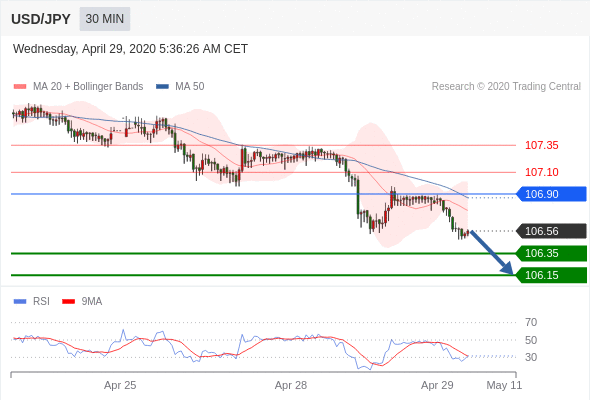
Task: Click the Apr 28 date axis label
Action: click(291, 385)
